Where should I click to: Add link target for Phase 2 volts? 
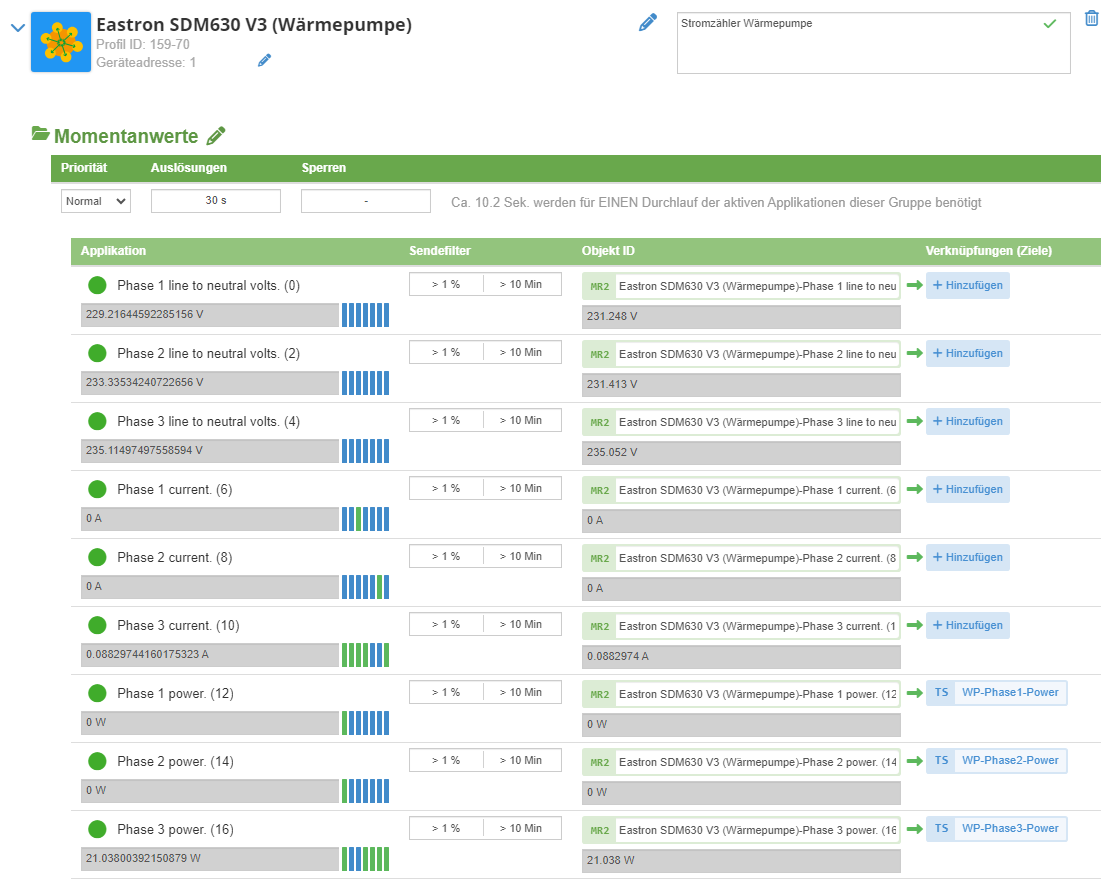968,354
